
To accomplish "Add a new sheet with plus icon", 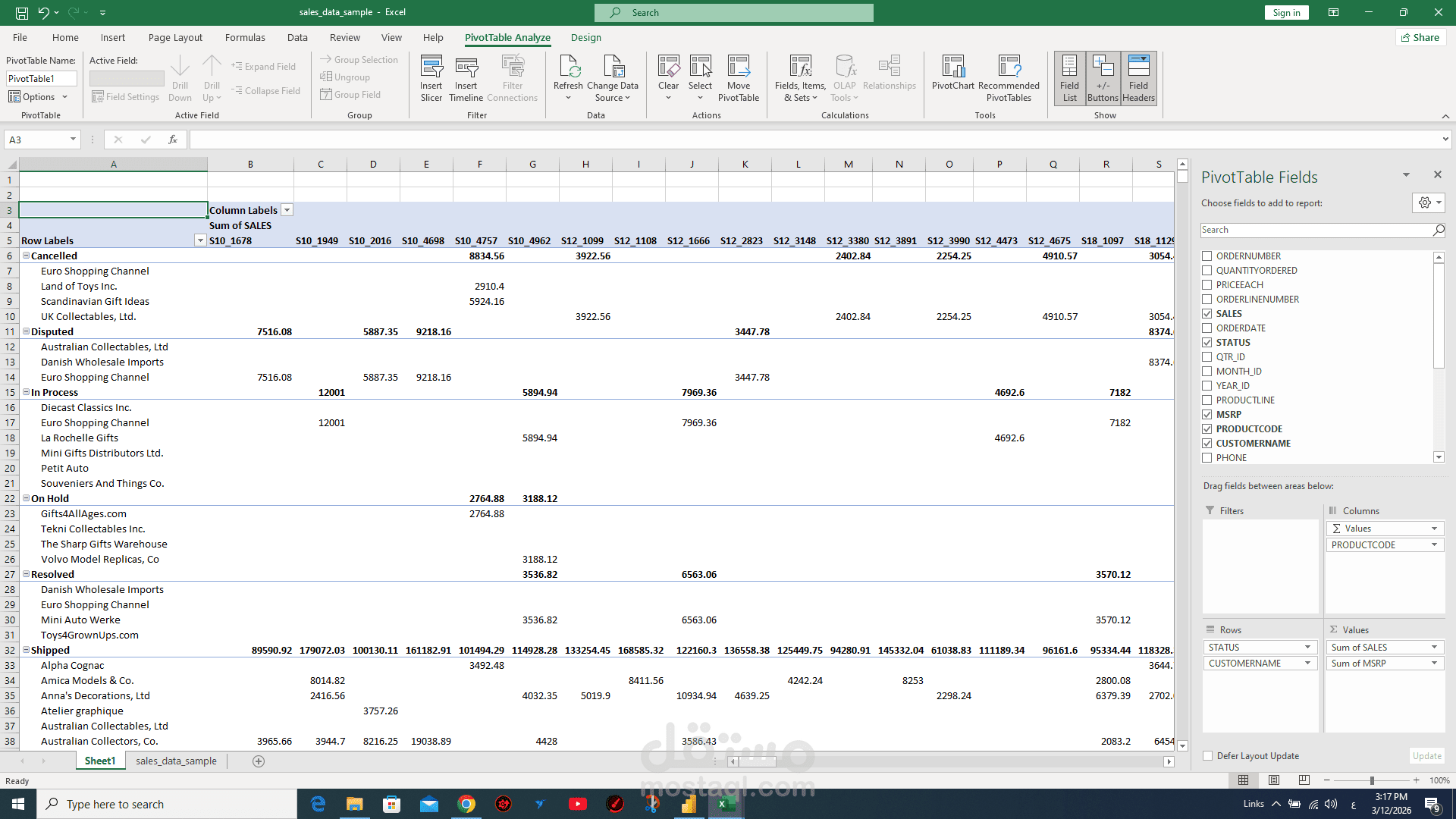I will 259,761.
